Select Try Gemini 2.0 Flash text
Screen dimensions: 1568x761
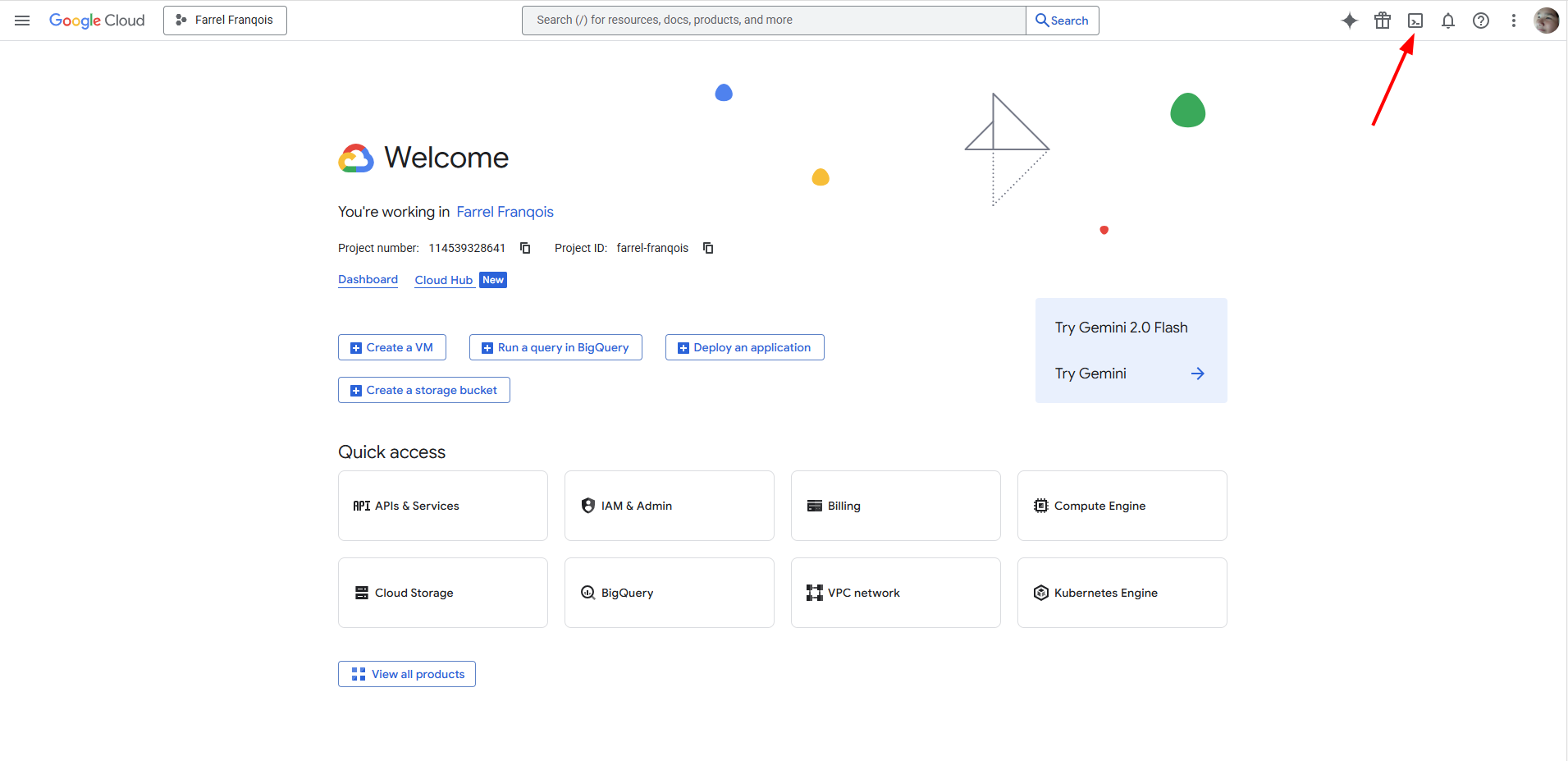pos(1122,328)
